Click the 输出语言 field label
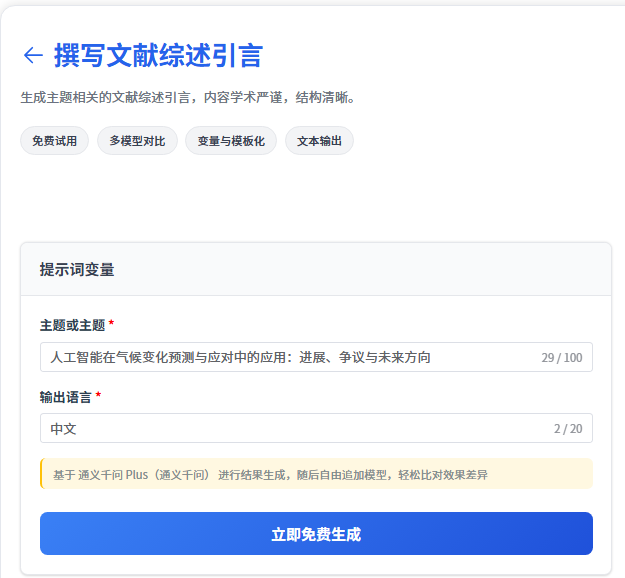The width and height of the screenshot is (625, 578). click(x=65, y=397)
